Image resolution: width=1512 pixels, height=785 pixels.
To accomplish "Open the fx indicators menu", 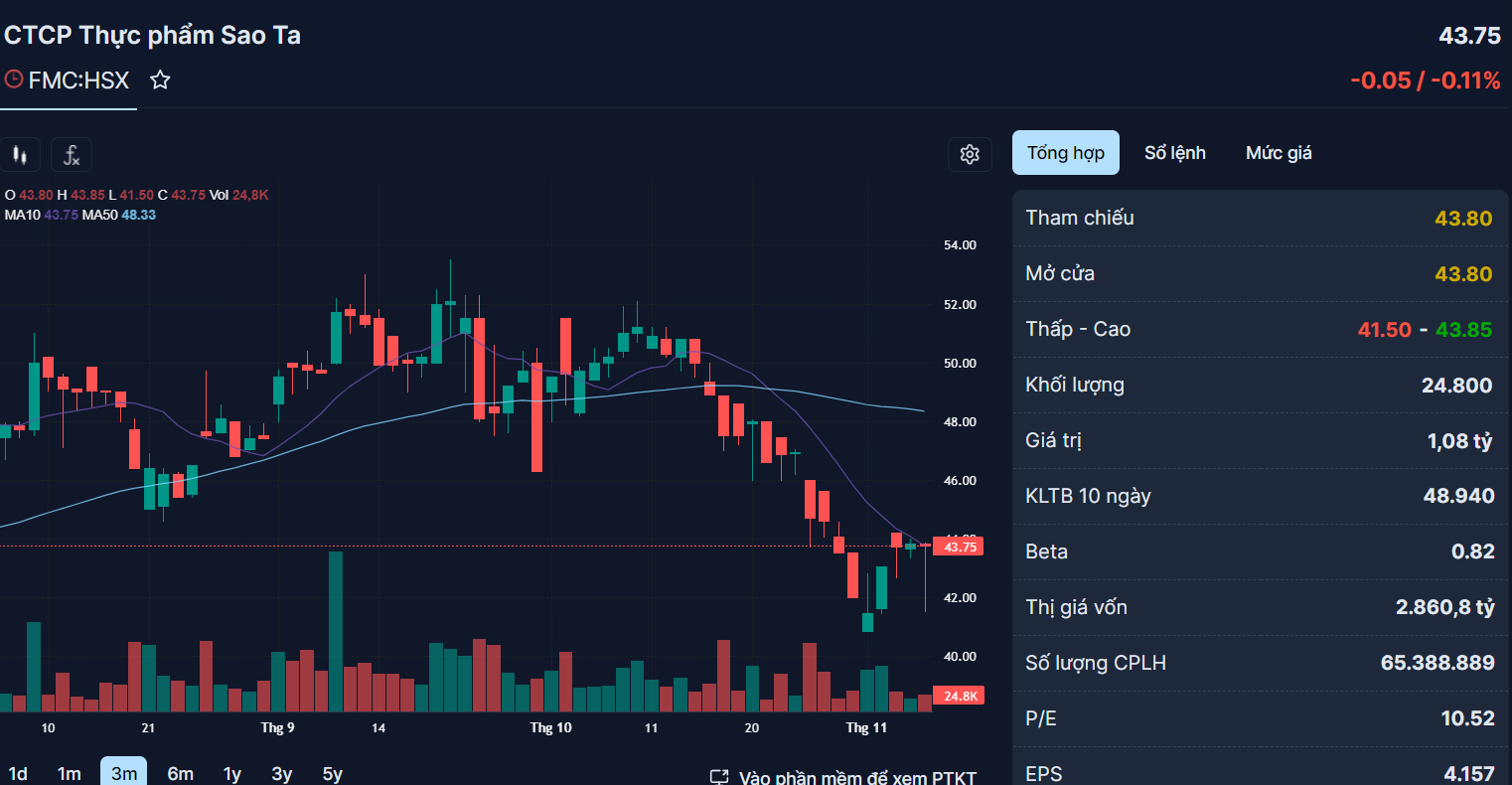I will [x=72, y=154].
